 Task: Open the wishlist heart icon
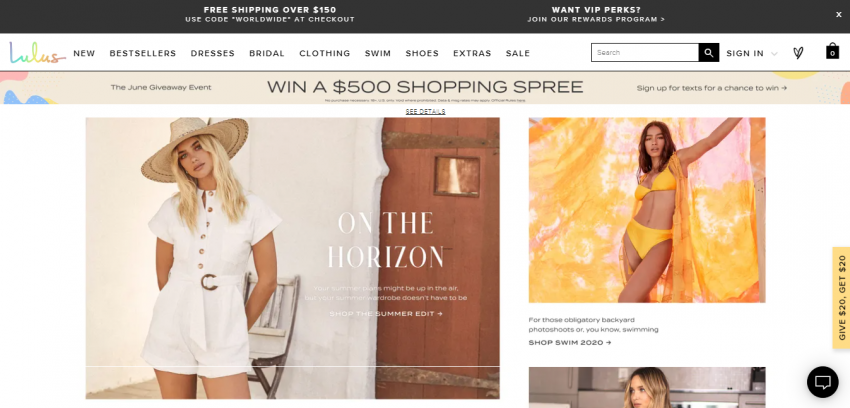tap(798, 53)
